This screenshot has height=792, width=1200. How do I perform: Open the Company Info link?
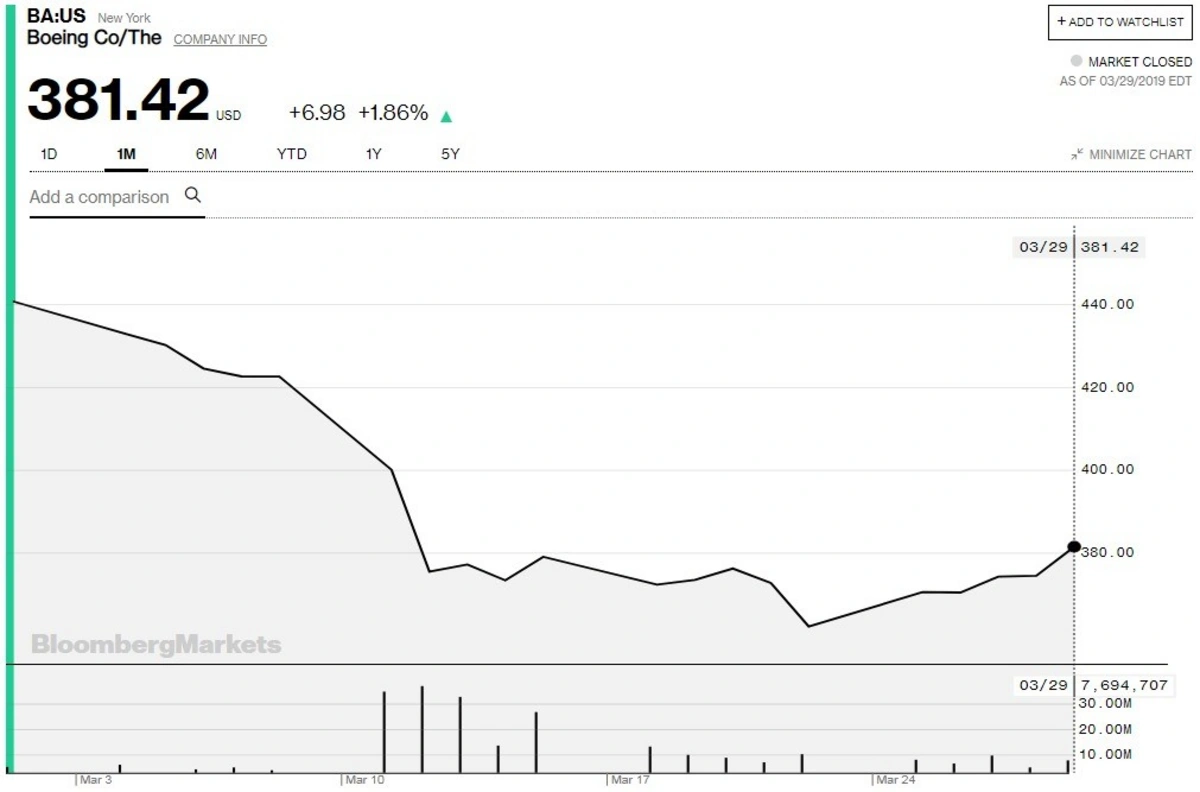click(220, 40)
